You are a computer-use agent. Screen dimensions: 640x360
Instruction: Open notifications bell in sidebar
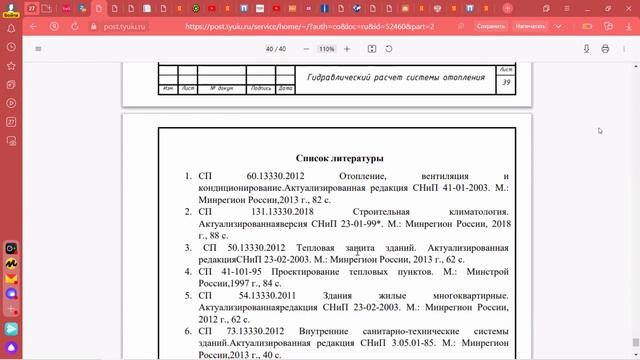[11, 29]
